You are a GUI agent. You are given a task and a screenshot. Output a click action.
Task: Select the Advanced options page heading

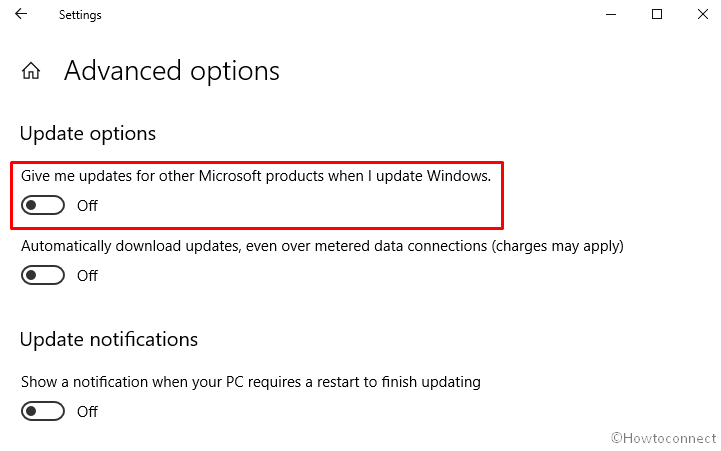172,71
